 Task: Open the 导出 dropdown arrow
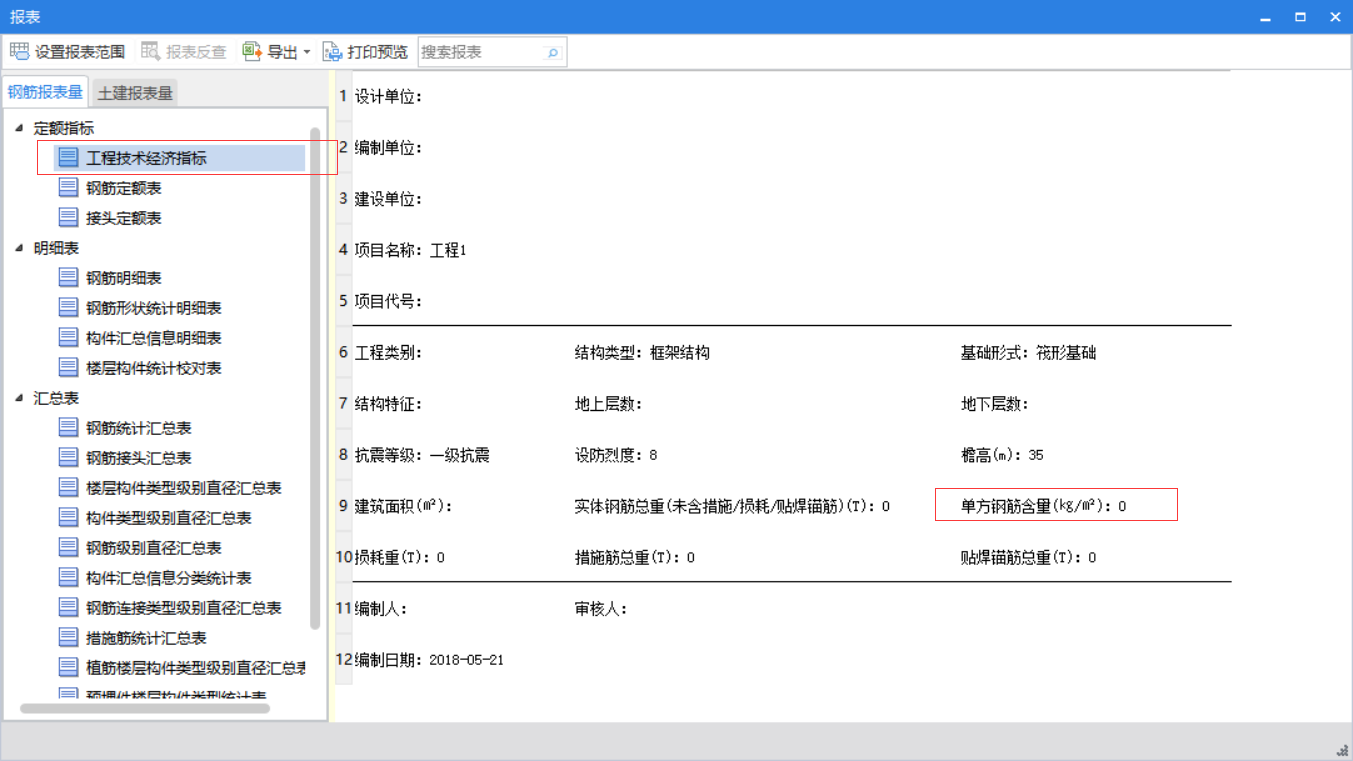click(x=307, y=52)
